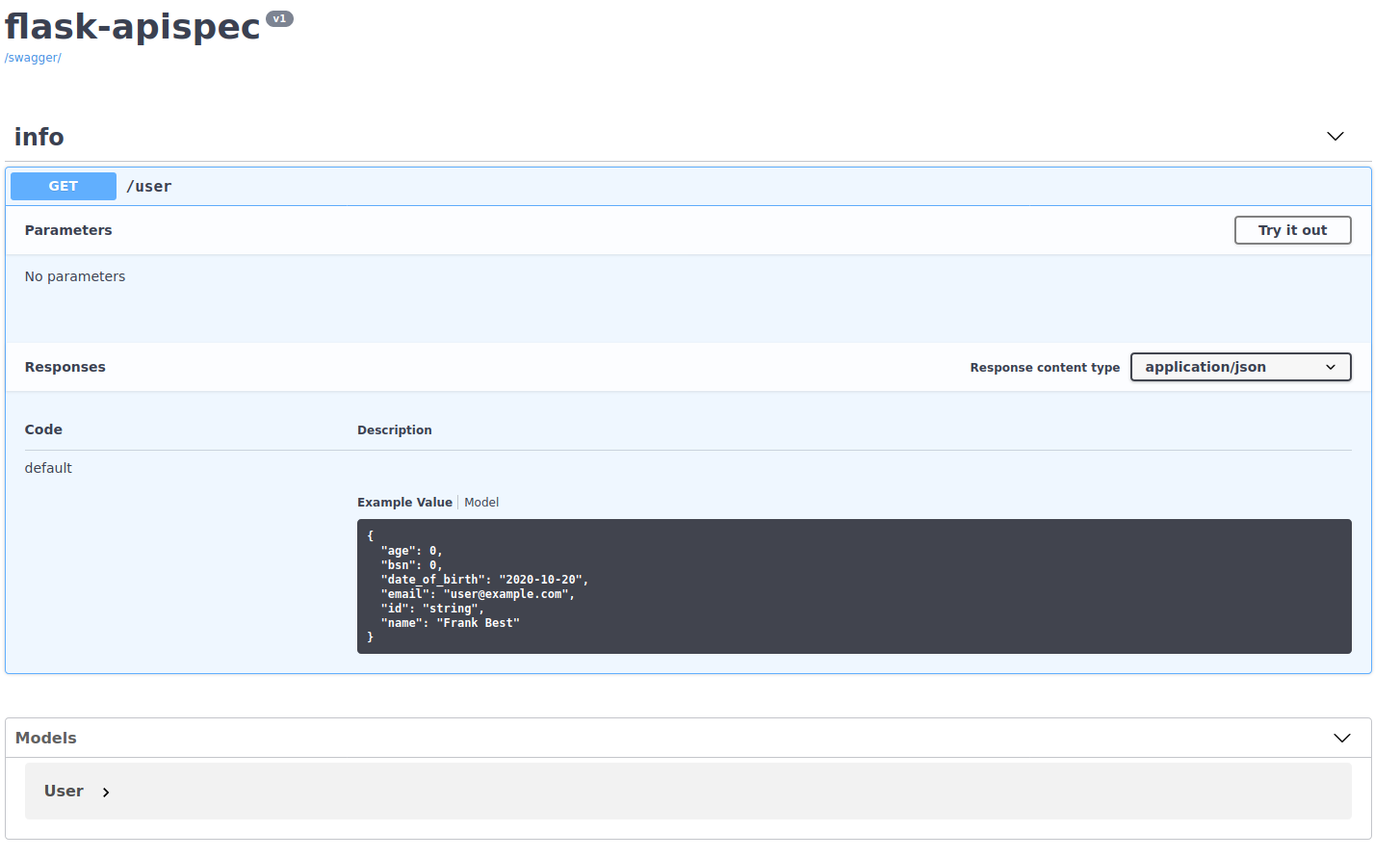This screenshot has width=1400, height=858.
Task: Click the Responses heading
Action: (x=65, y=367)
